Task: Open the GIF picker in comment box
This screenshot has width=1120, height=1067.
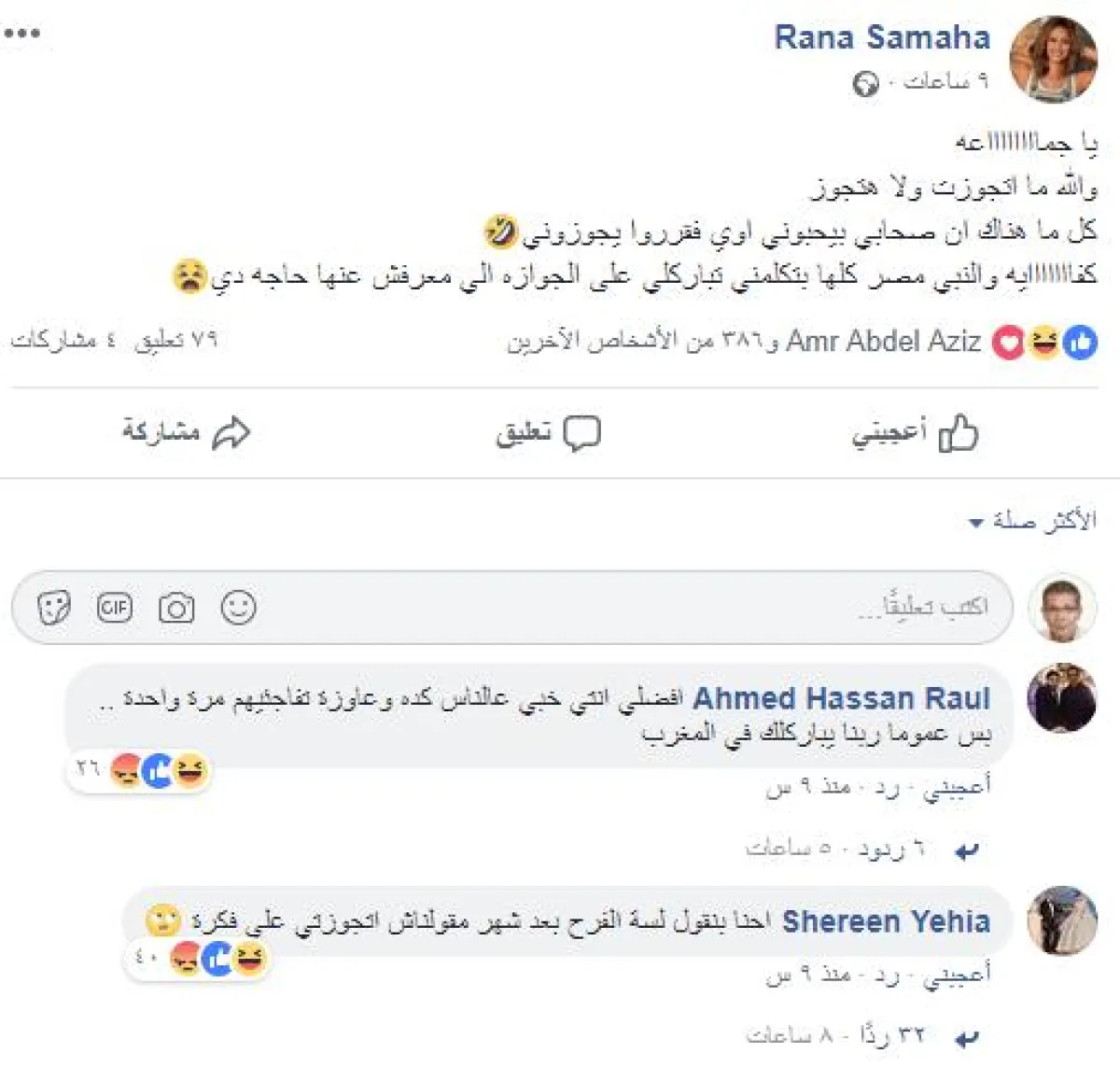Action: [x=115, y=609]
